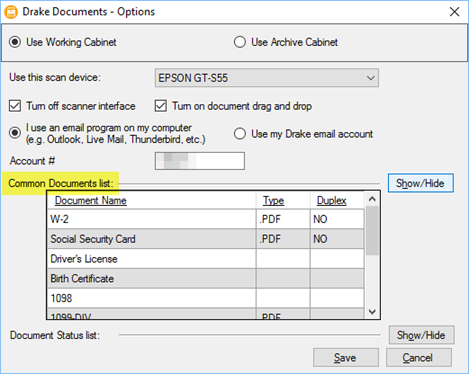469x374 pixels.
Task: Click the Drake Documents app icon in title bar
Action: [x=11, y=12]
